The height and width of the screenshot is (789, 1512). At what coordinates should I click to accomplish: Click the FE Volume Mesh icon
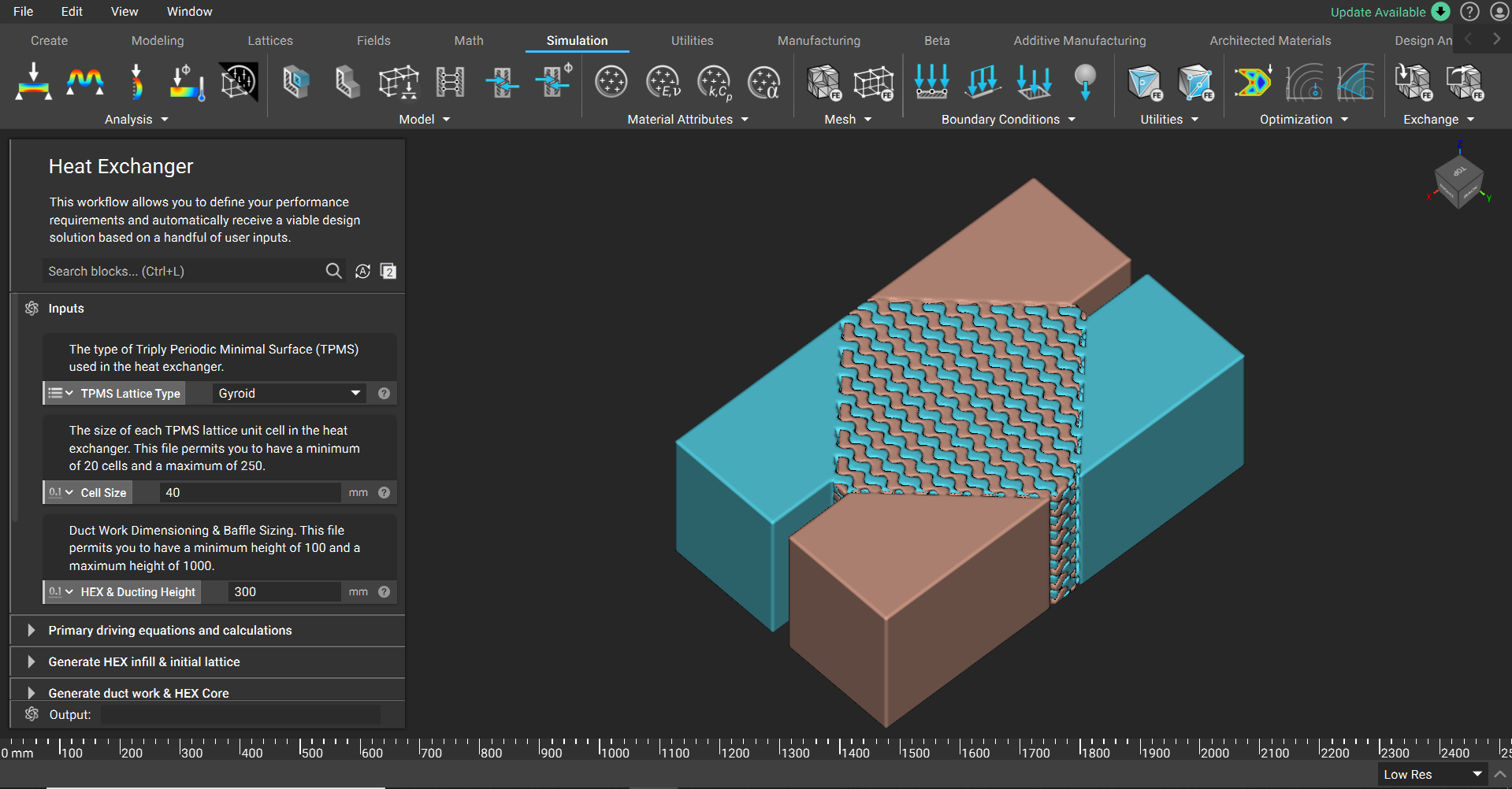[x=823, y=82]
